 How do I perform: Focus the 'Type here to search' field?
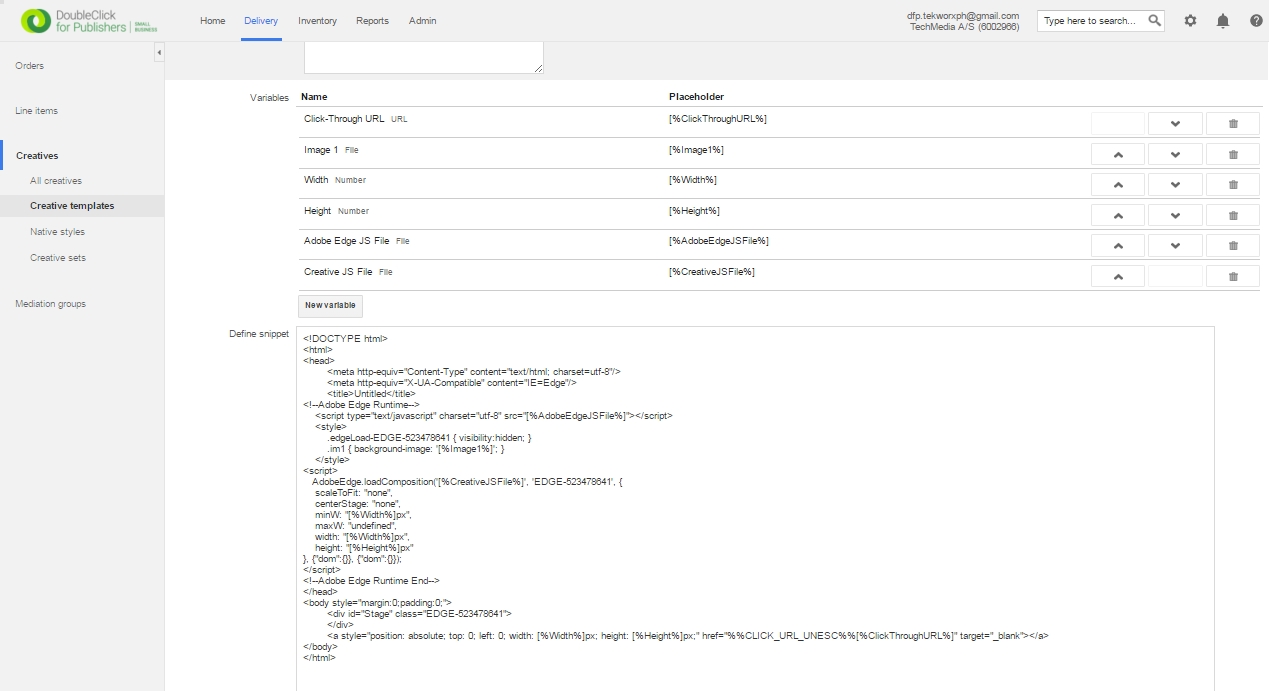coord(1092,20)
